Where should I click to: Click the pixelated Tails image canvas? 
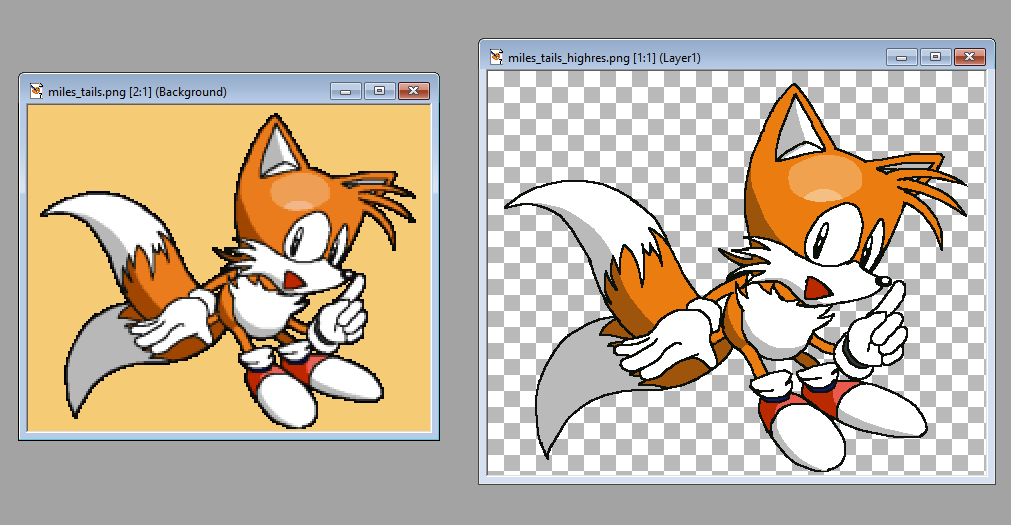[x=229, y=268]
